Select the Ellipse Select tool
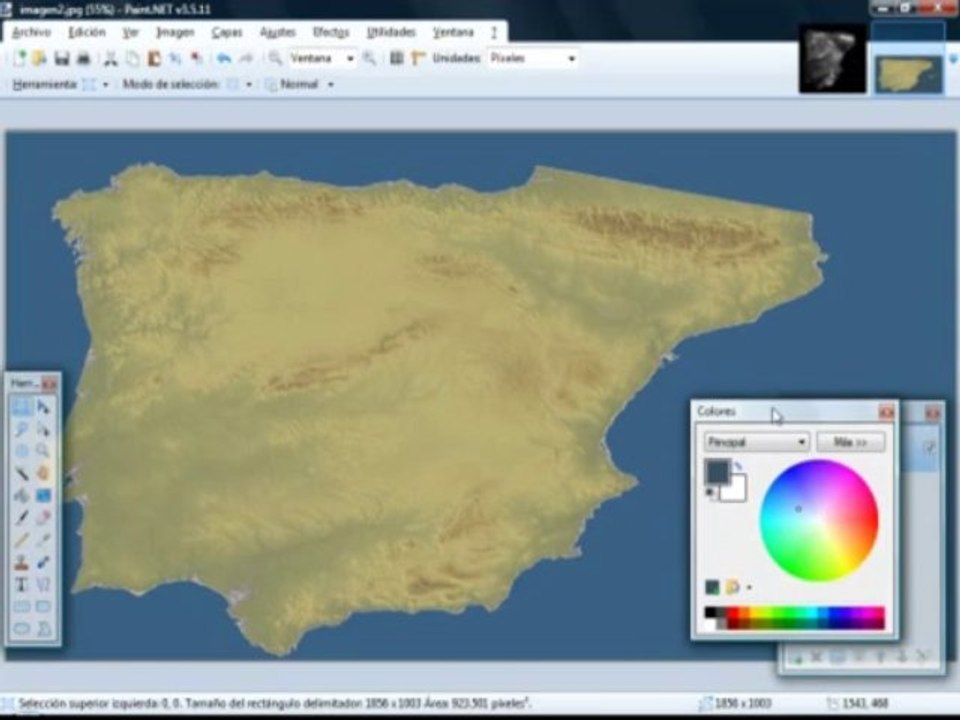Viewport: 960px width, 720px height. point(21,451)
